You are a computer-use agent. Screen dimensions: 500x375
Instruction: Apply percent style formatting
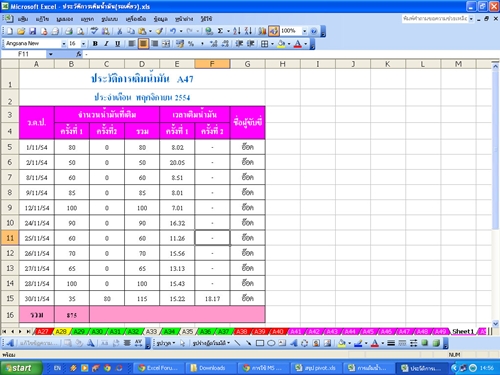[x=191, y=44]
